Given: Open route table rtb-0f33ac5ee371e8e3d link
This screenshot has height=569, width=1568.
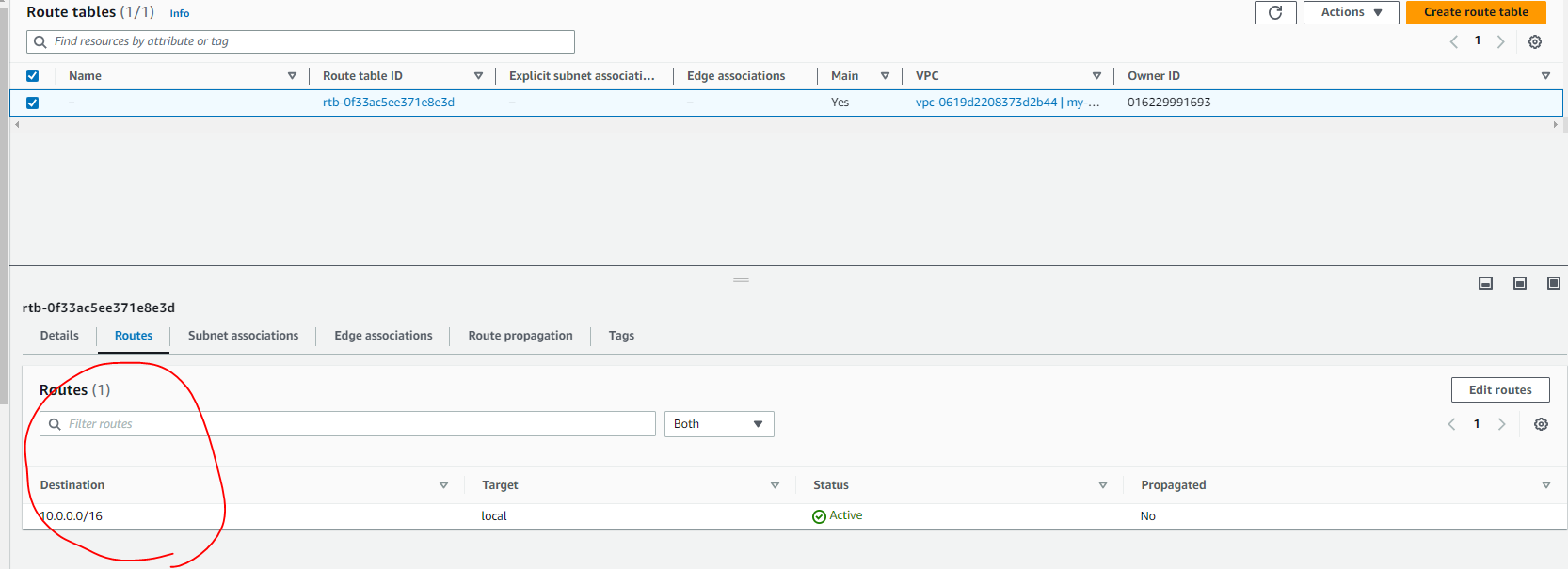Looking at the screenshot, I should coord(389,103).
